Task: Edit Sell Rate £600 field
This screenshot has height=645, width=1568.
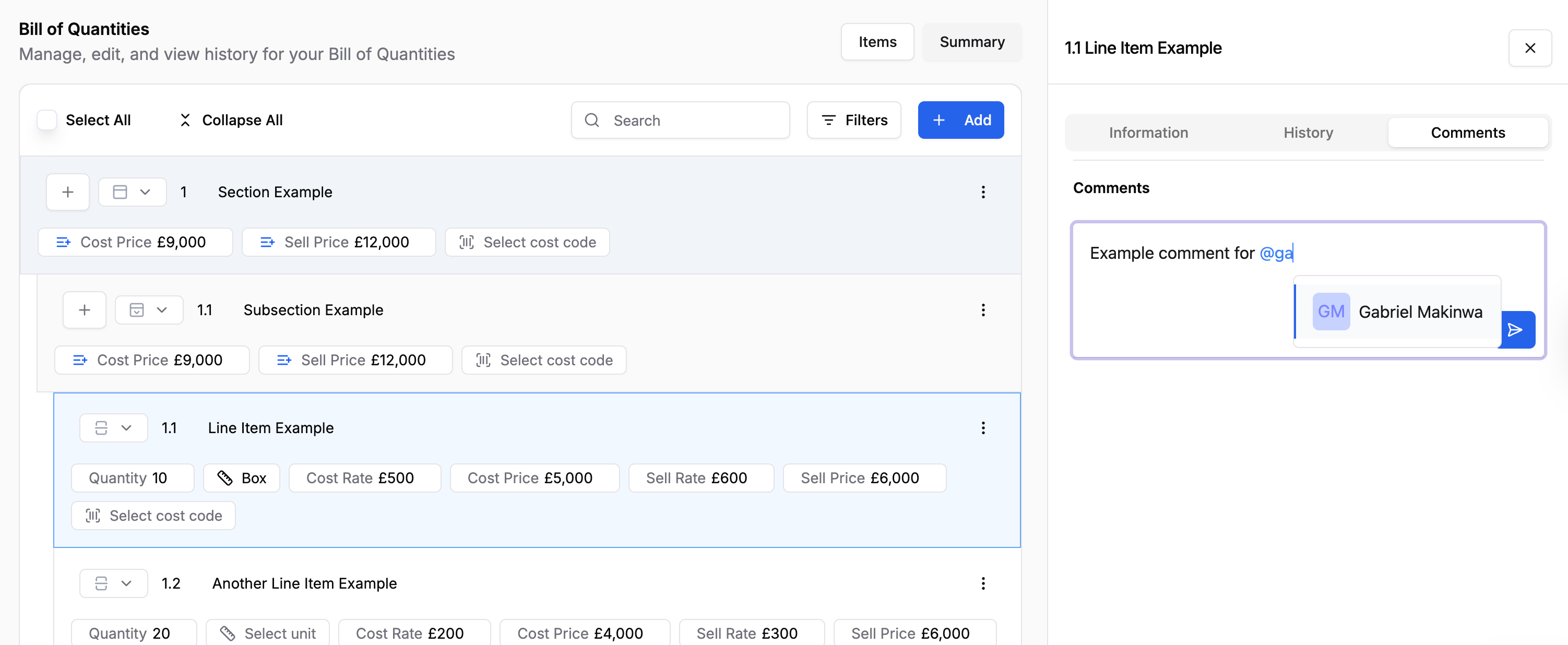Action: pyautogui.click(x=701, y=479)
